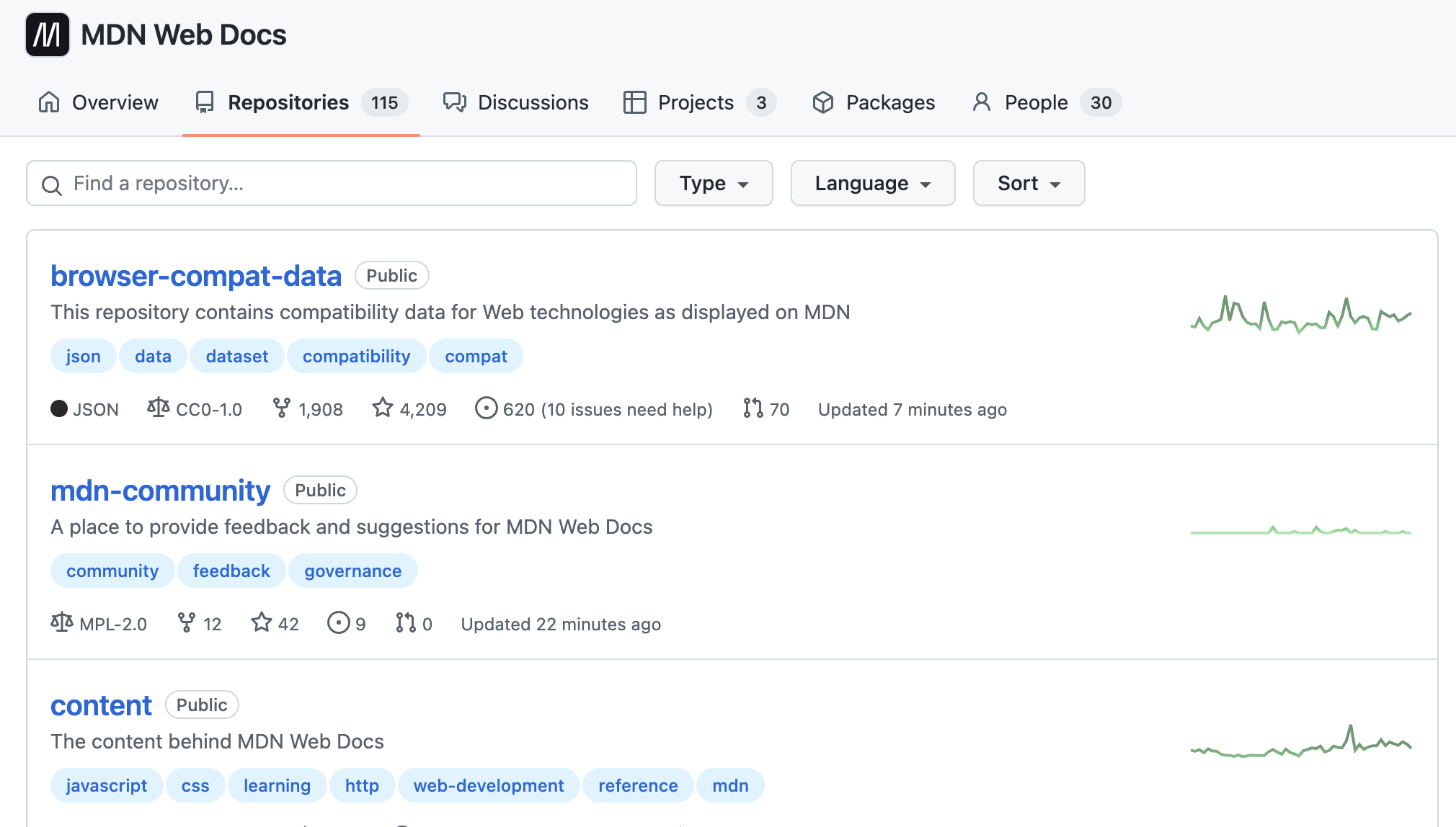Click the governance topic tag
This screenshot has width=1456, height=827.
tap(353, 571)
